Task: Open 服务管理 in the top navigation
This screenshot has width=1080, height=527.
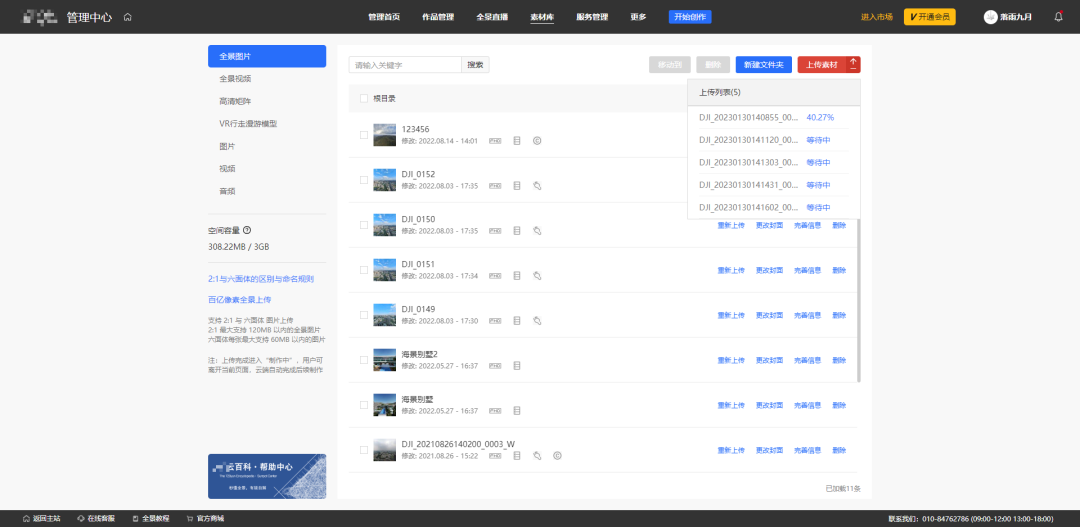Action: click(592, 17)
